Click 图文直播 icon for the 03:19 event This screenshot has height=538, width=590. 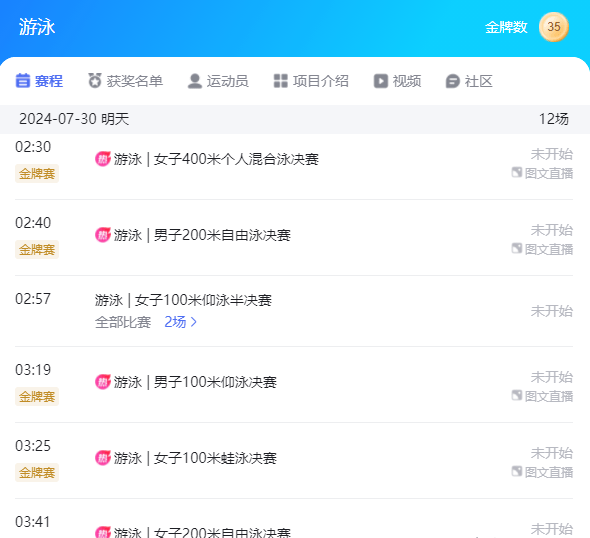pos(517,395)
